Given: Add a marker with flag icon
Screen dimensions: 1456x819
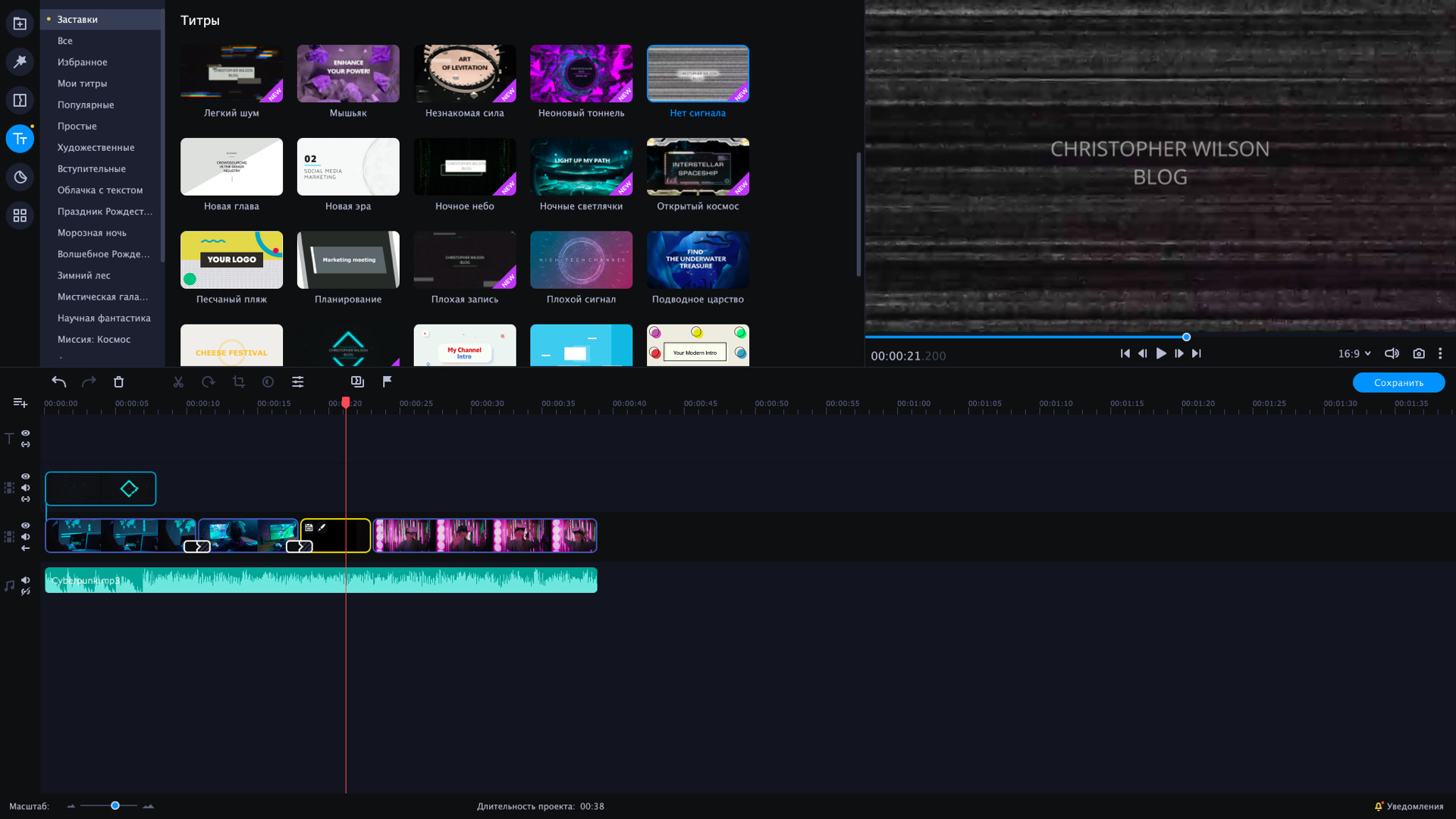Looking at the screenshot, I should [x=388, y=382].
